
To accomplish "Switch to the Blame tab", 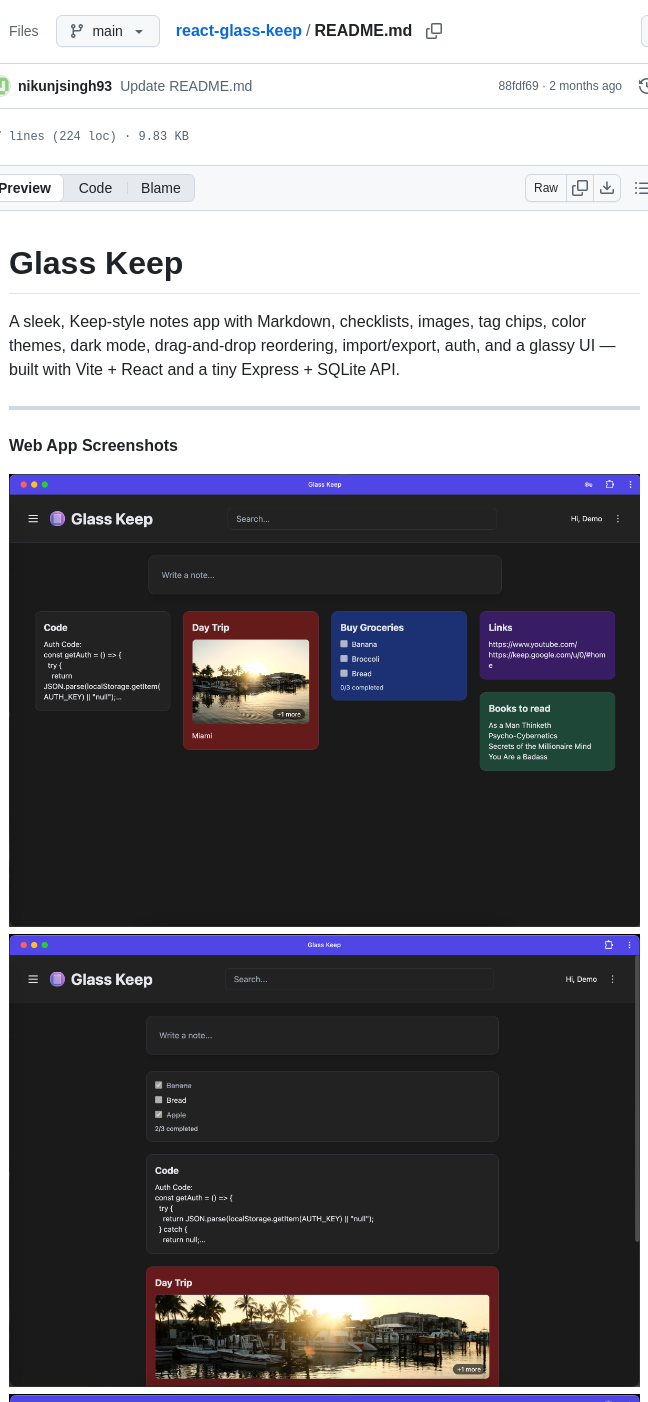I will 161,188.
